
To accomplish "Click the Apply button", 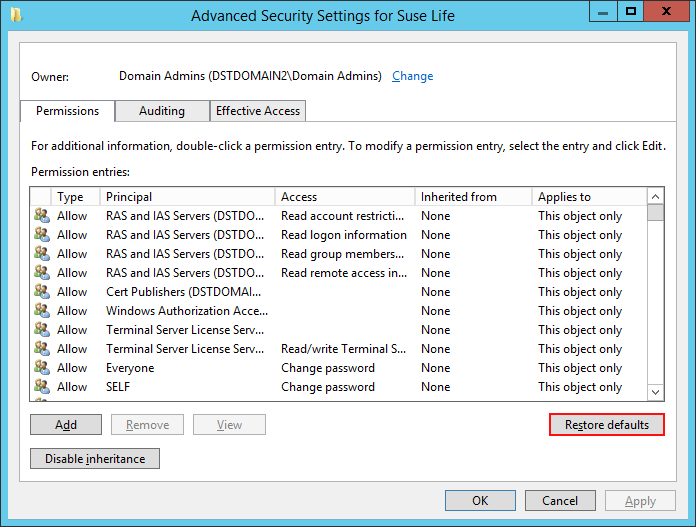I will 640,501.
